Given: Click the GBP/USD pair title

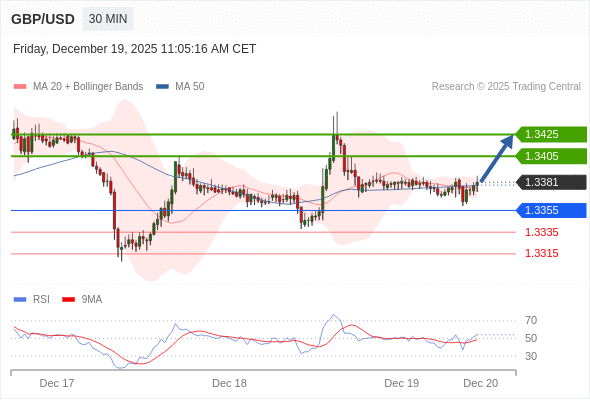Looking at the screenshot, I should (x=43, y=19).
